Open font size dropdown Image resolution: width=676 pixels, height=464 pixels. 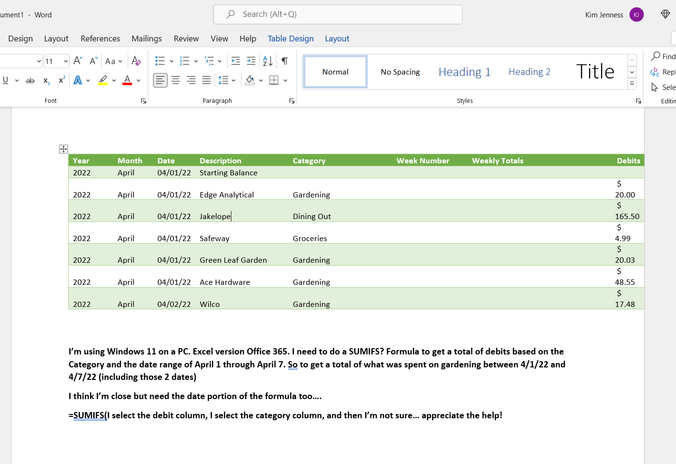(x=66, y=61)
